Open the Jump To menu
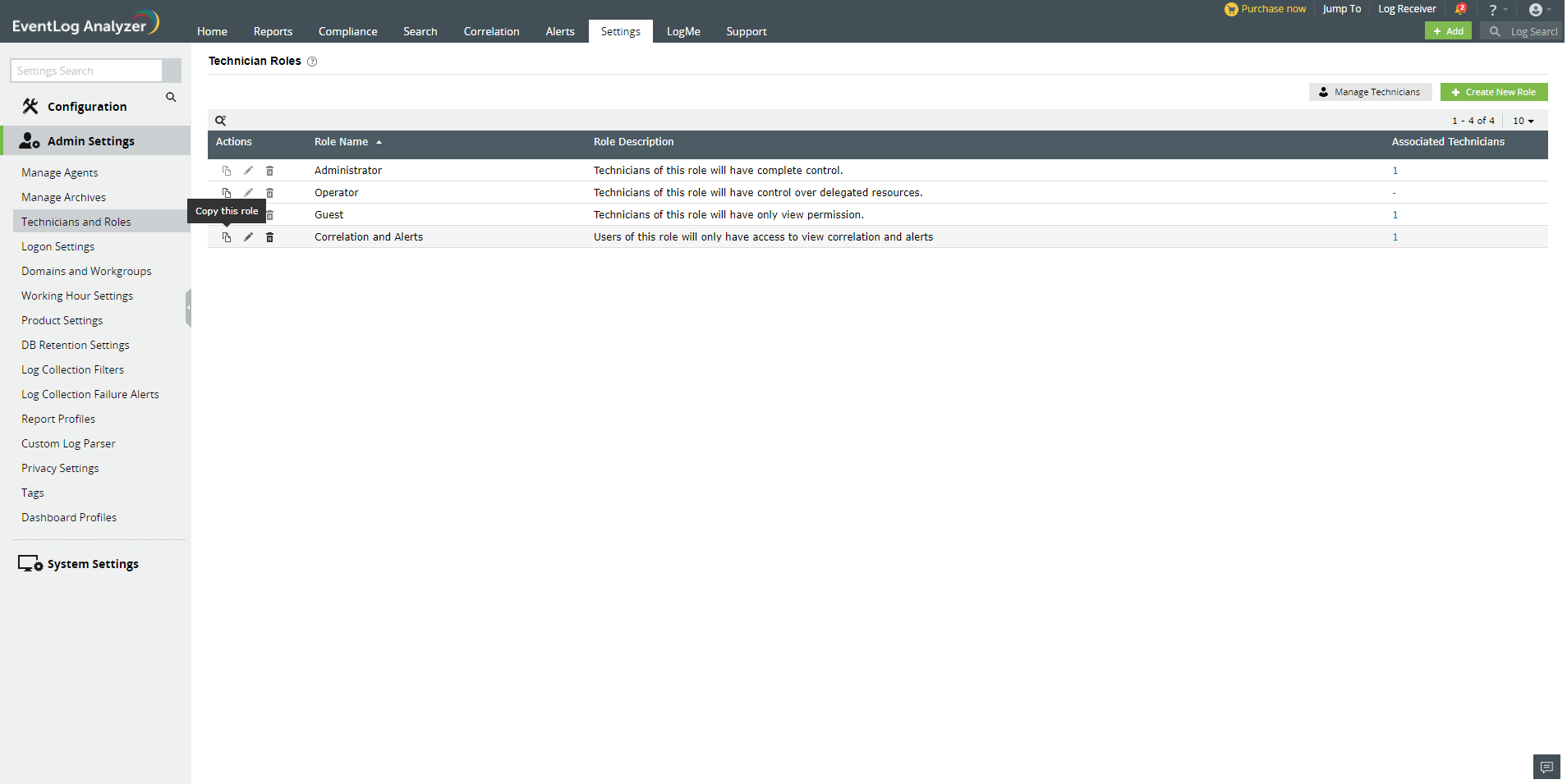Viewport: 1567px width, 784px height. click(x=1342, y=9)
